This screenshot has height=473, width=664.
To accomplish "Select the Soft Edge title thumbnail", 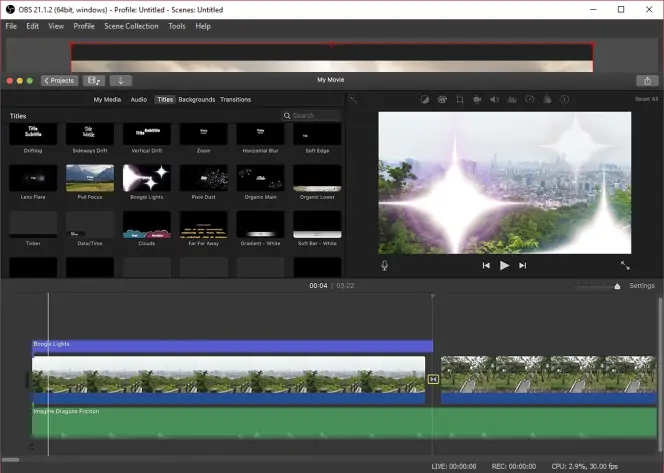I will coord(317,134).
